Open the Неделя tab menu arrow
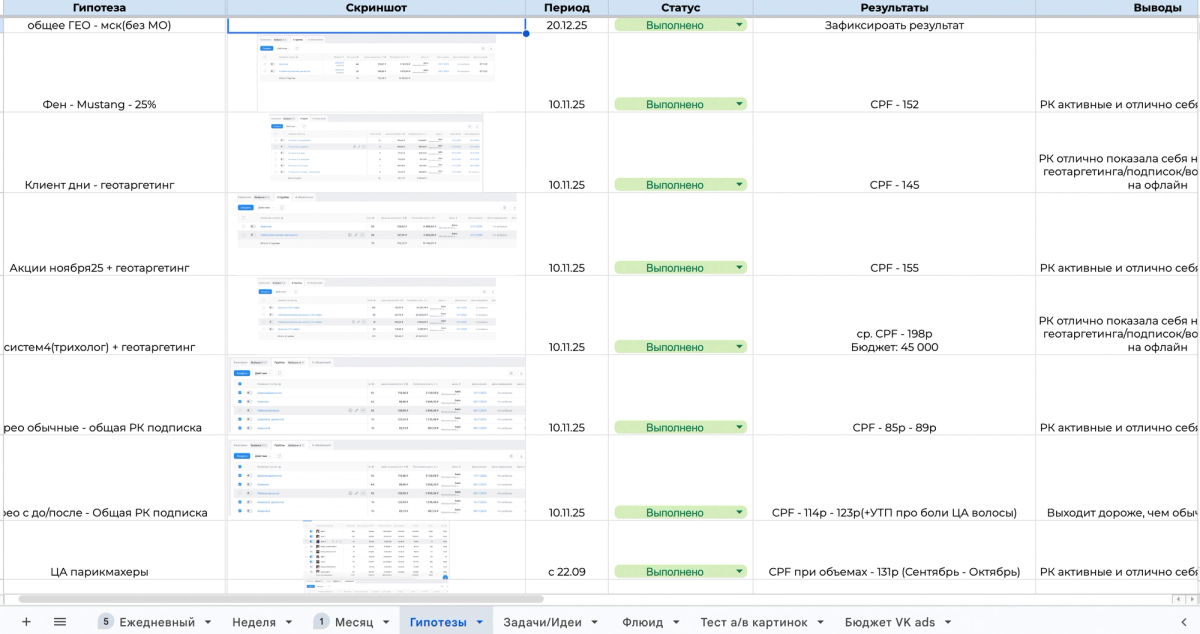This screenshot has width=1200, height=634. coord(289,622)
